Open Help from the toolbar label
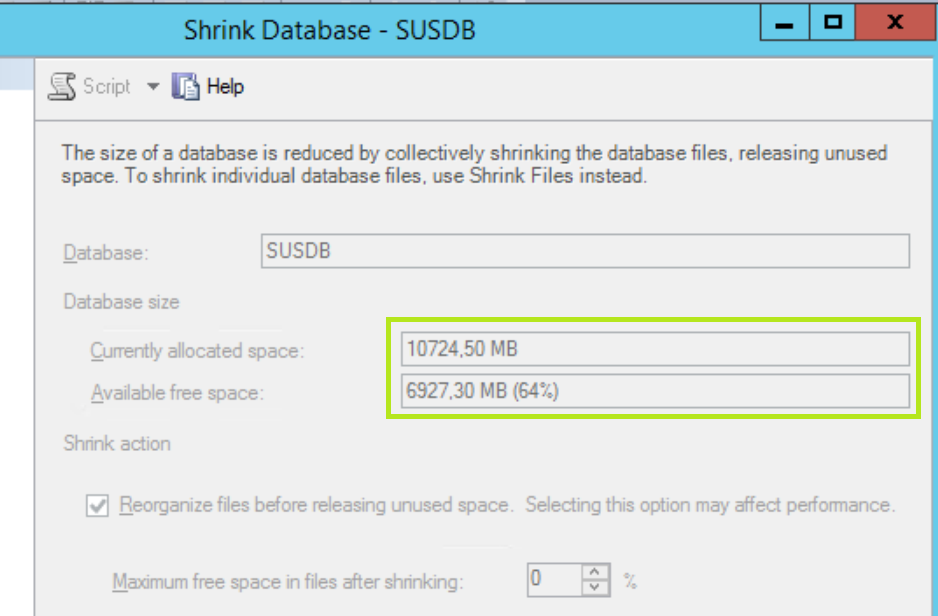 pos(225,87)
